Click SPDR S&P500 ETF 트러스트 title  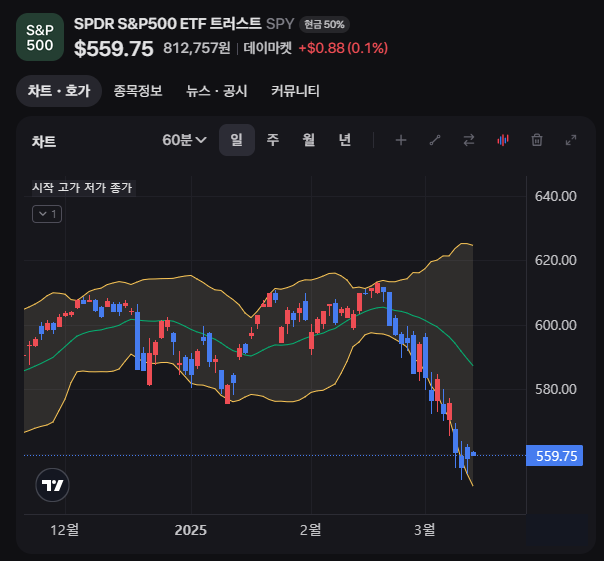168,24
